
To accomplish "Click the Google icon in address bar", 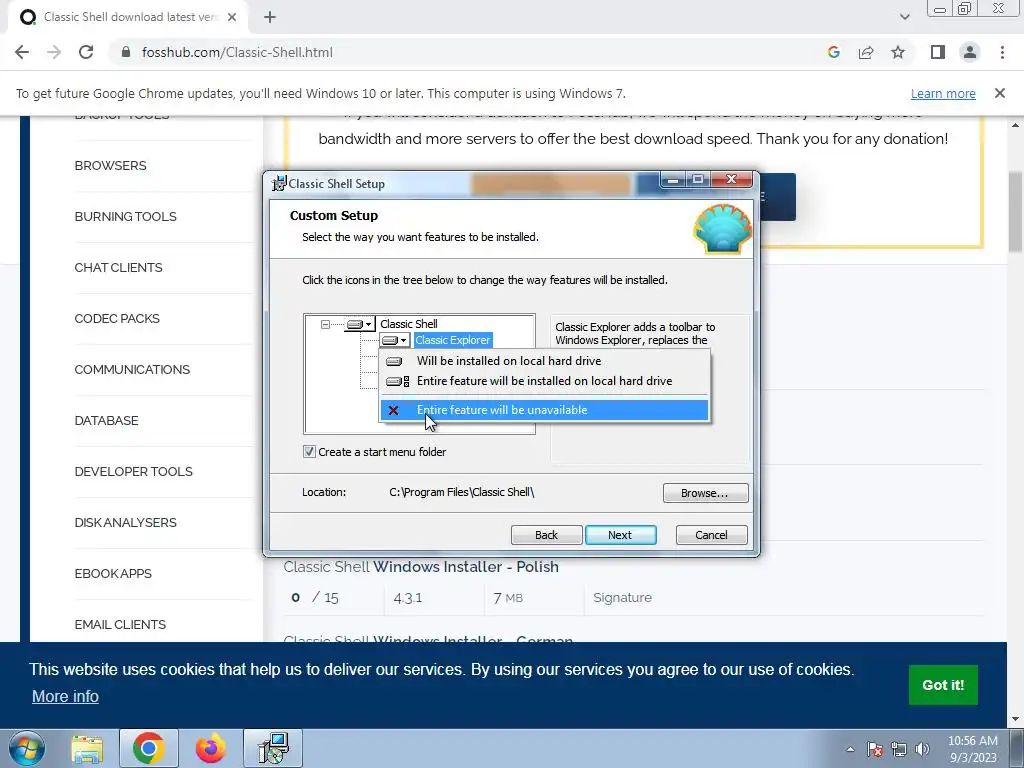I will coord(833,52).
